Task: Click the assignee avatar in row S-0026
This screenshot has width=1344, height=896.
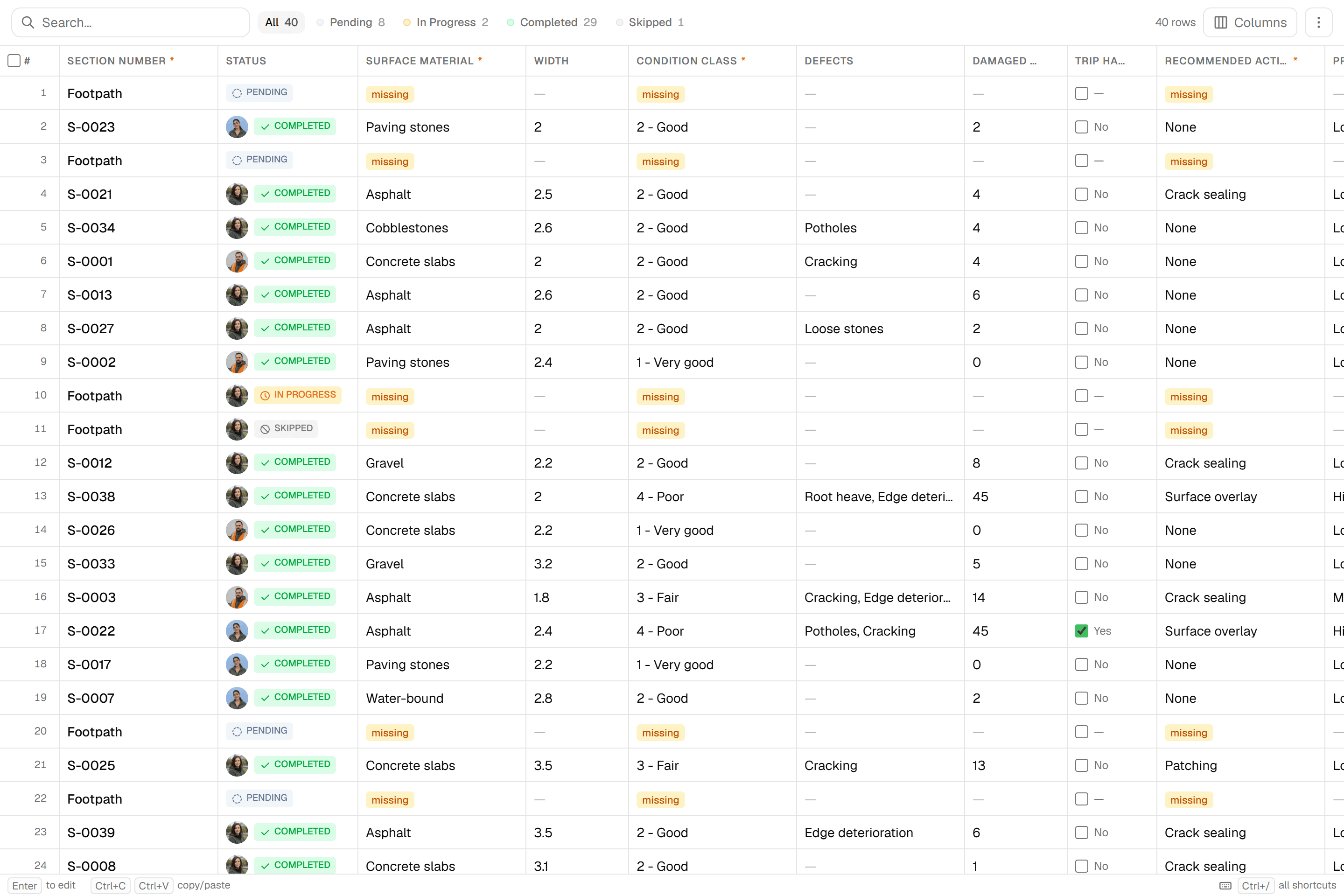Action: (x=237, y=530)
